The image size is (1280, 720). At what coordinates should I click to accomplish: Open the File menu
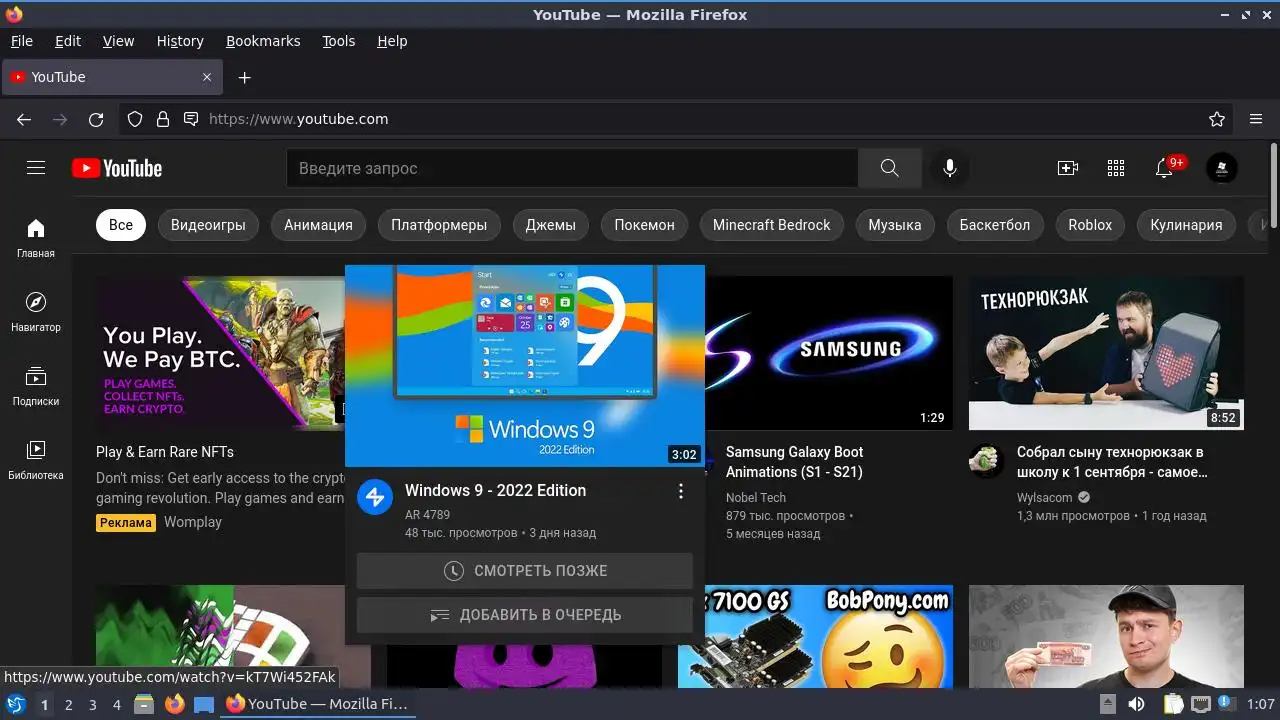pyautogui.click(x=22, y=41)
